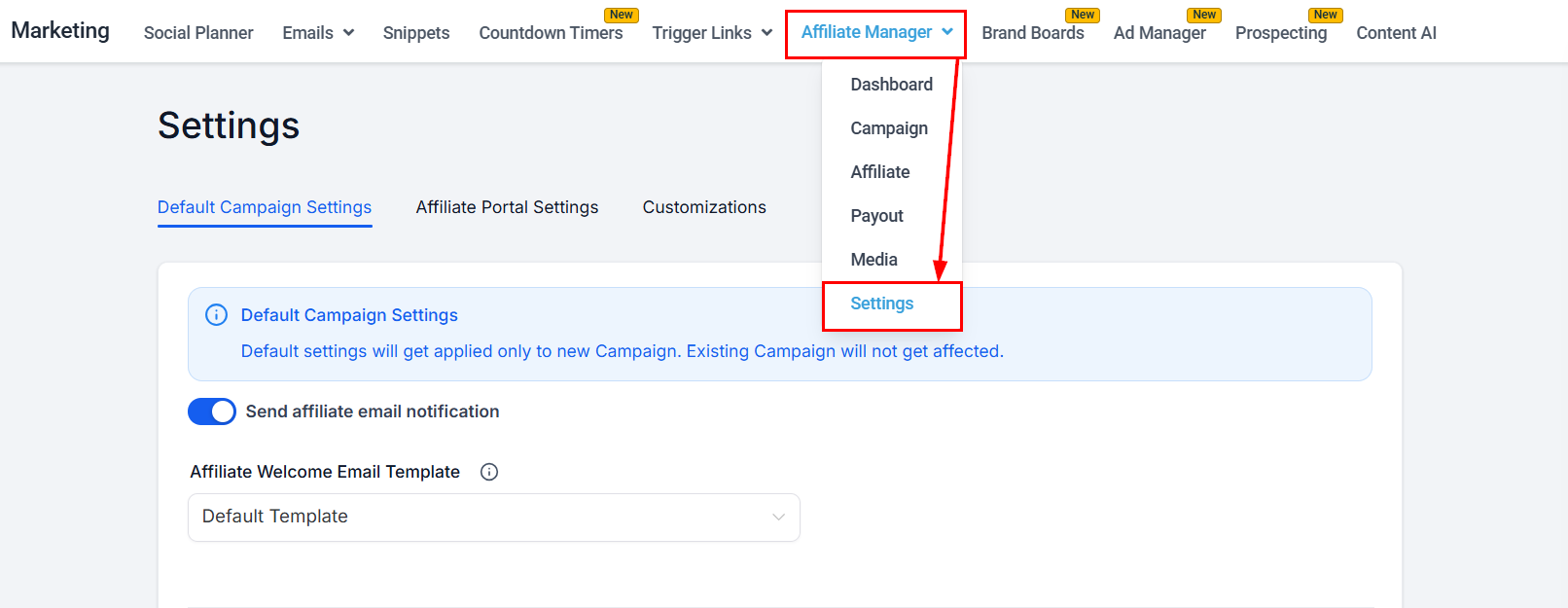This screenshot has height=608, width=1568.
Task: Click Settings in the Affiliate Manager menu
Action: click(x=882, y=304)
